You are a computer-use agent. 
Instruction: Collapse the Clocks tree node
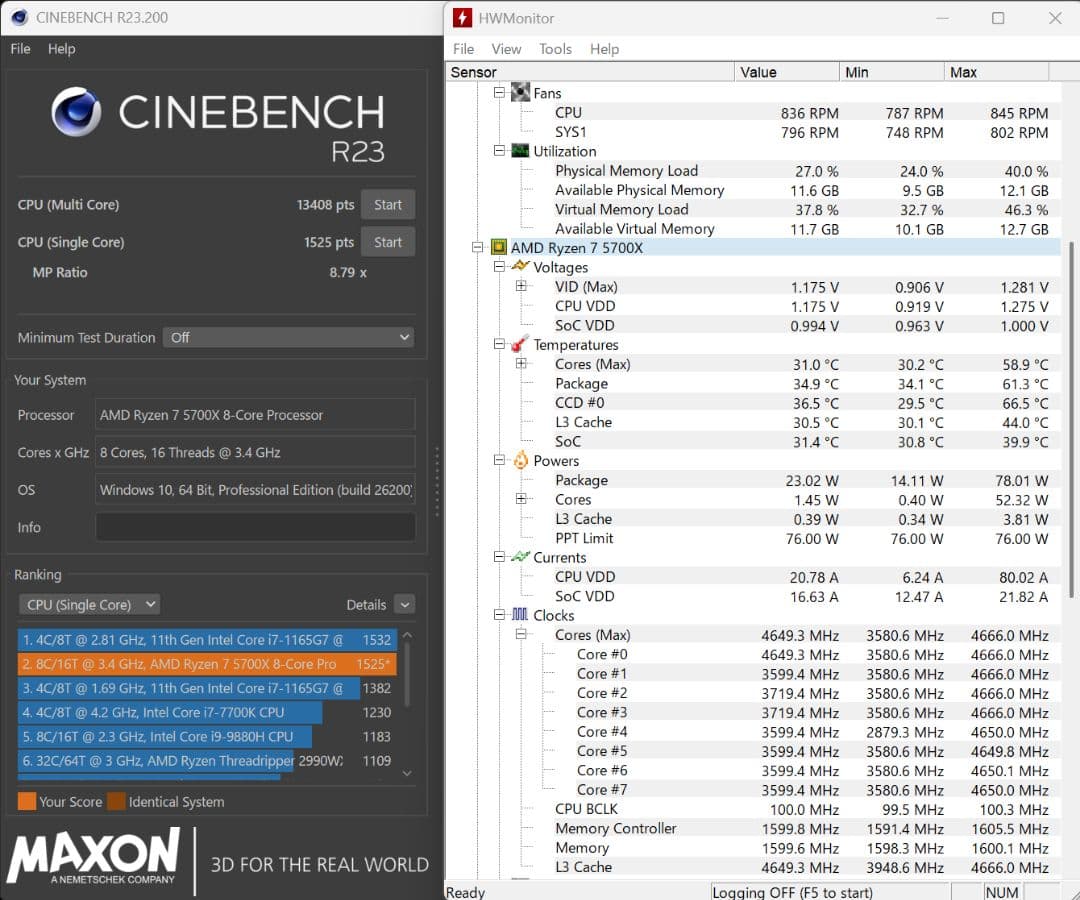[499, 615]
